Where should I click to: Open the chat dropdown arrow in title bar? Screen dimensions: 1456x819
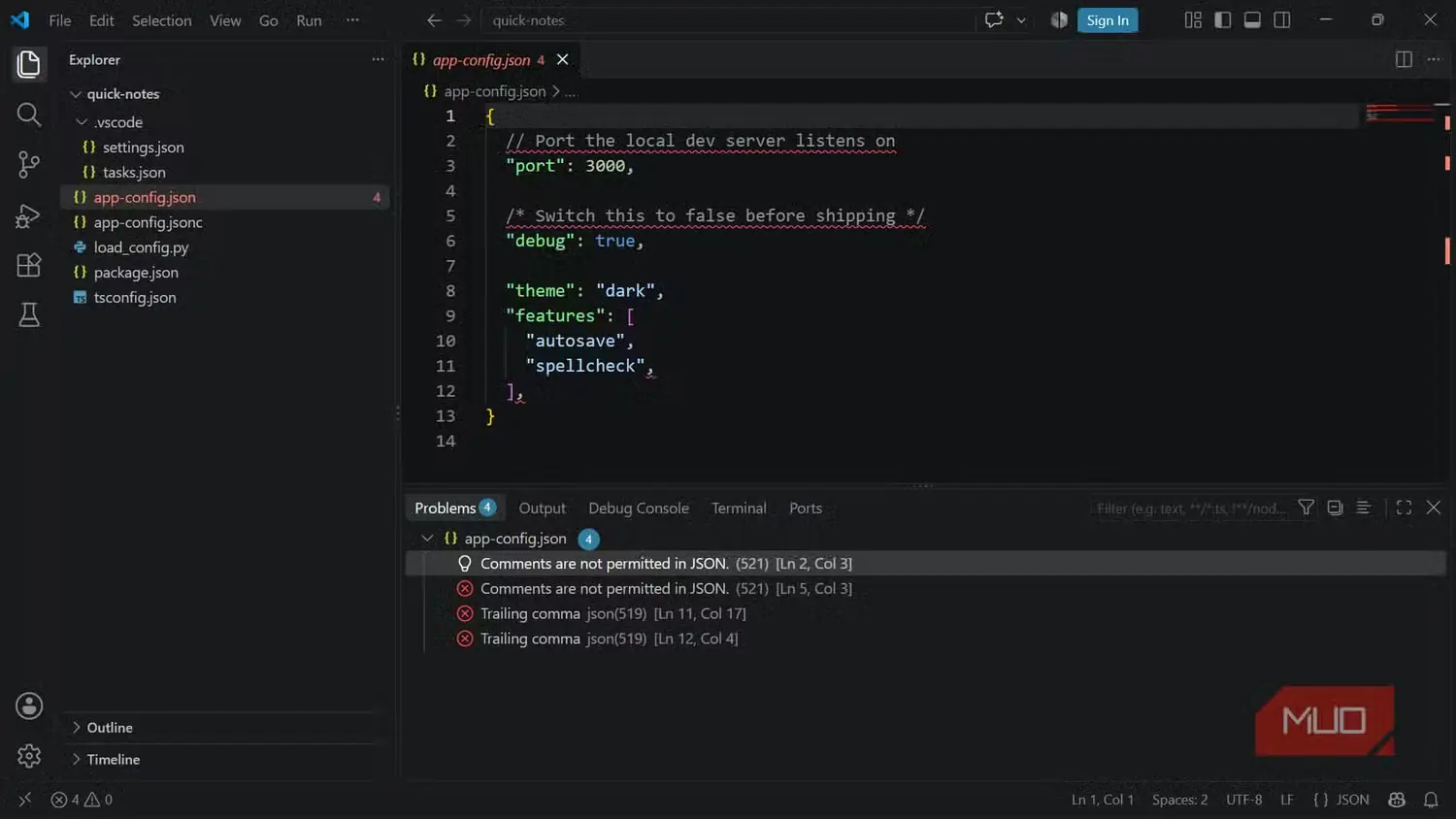(x=1021, y=20)
